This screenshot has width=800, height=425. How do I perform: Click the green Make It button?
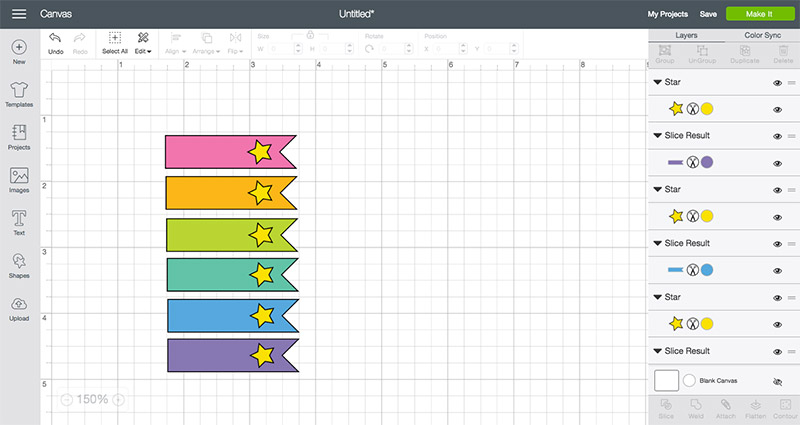pyautogui.click(x=759, y=14)
